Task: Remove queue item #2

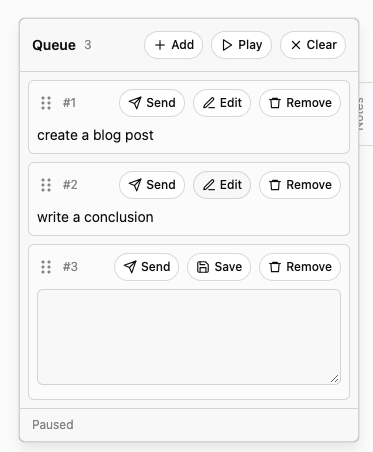Action: coord(300,185)
